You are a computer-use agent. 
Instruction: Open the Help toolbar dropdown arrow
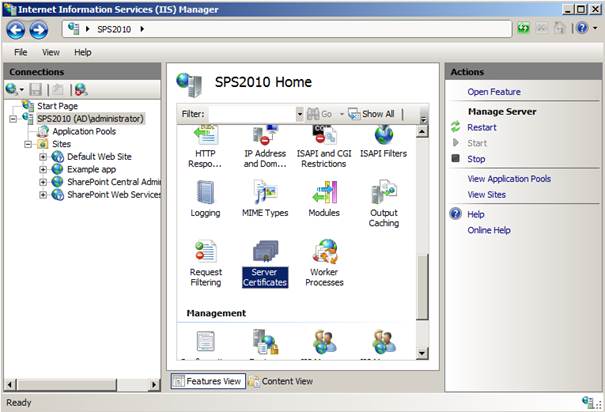tap(595, 28)
